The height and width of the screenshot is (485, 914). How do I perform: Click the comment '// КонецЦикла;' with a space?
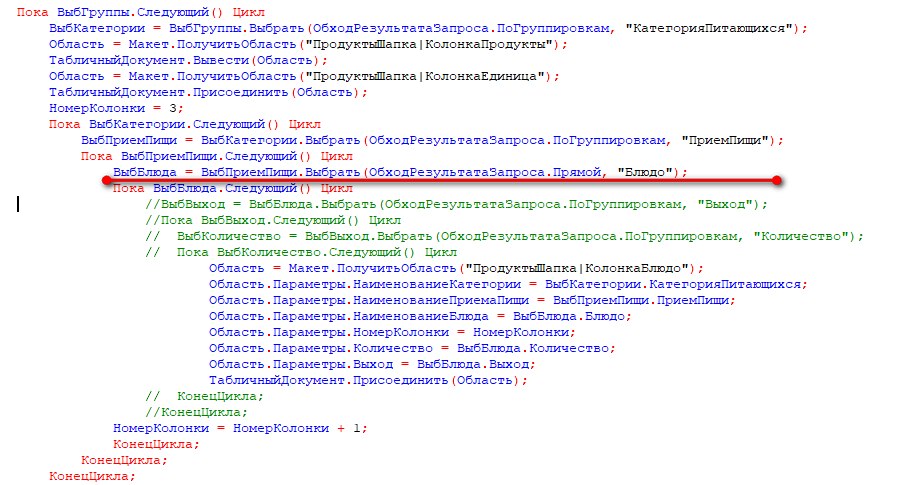205,396
